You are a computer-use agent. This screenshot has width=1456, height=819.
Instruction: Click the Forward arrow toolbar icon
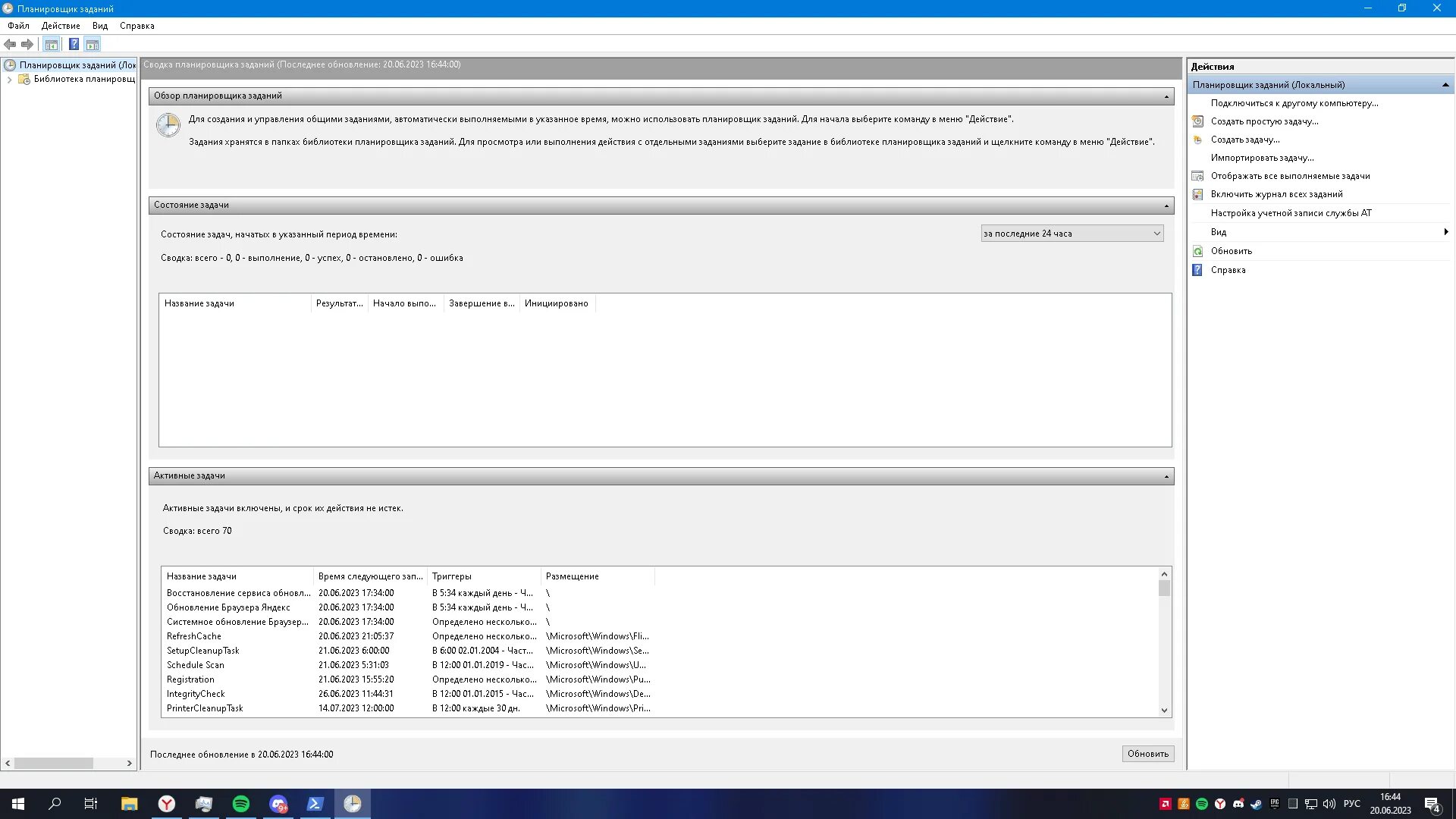(x=27, y=44)
